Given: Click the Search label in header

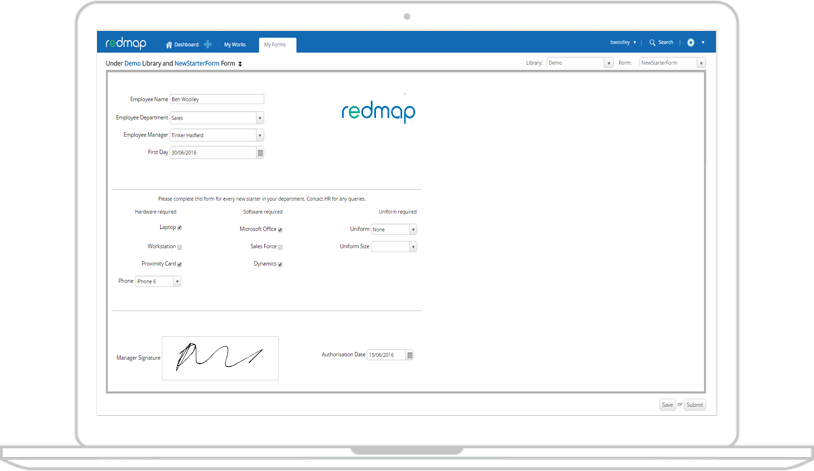Looking at the screenshot, I should tap(666, 43).
